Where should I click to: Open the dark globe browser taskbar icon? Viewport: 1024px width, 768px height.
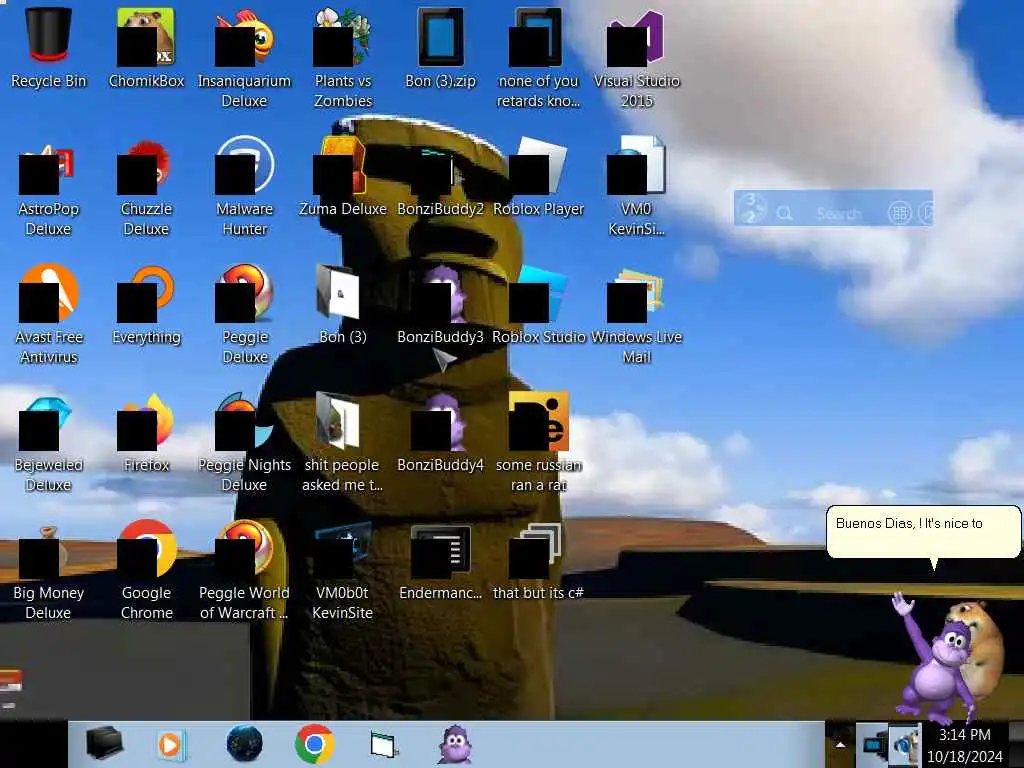click(244, 744)
